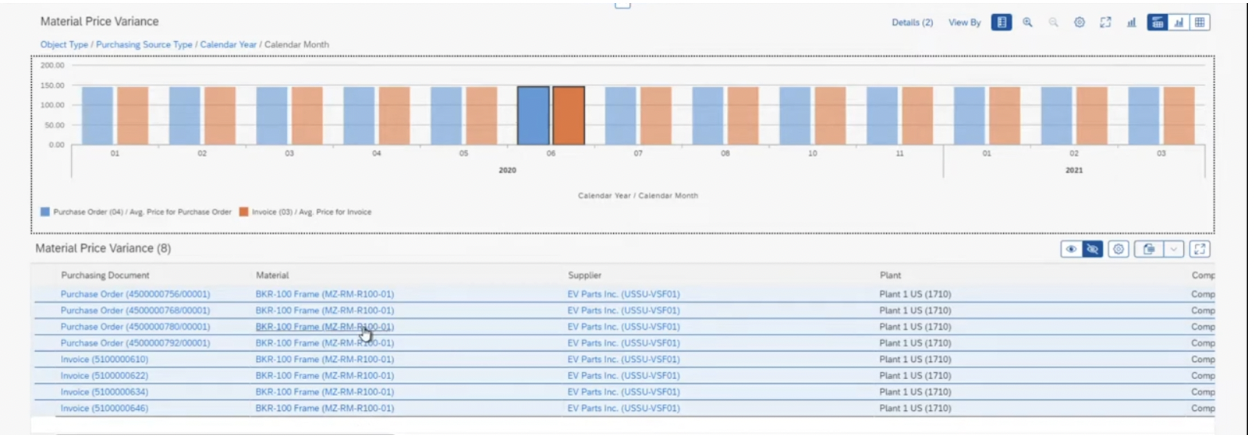Viewport: 1254px width, 436px height.
Task: Open Invoice (5100000610)
Action: coord(104,359)
